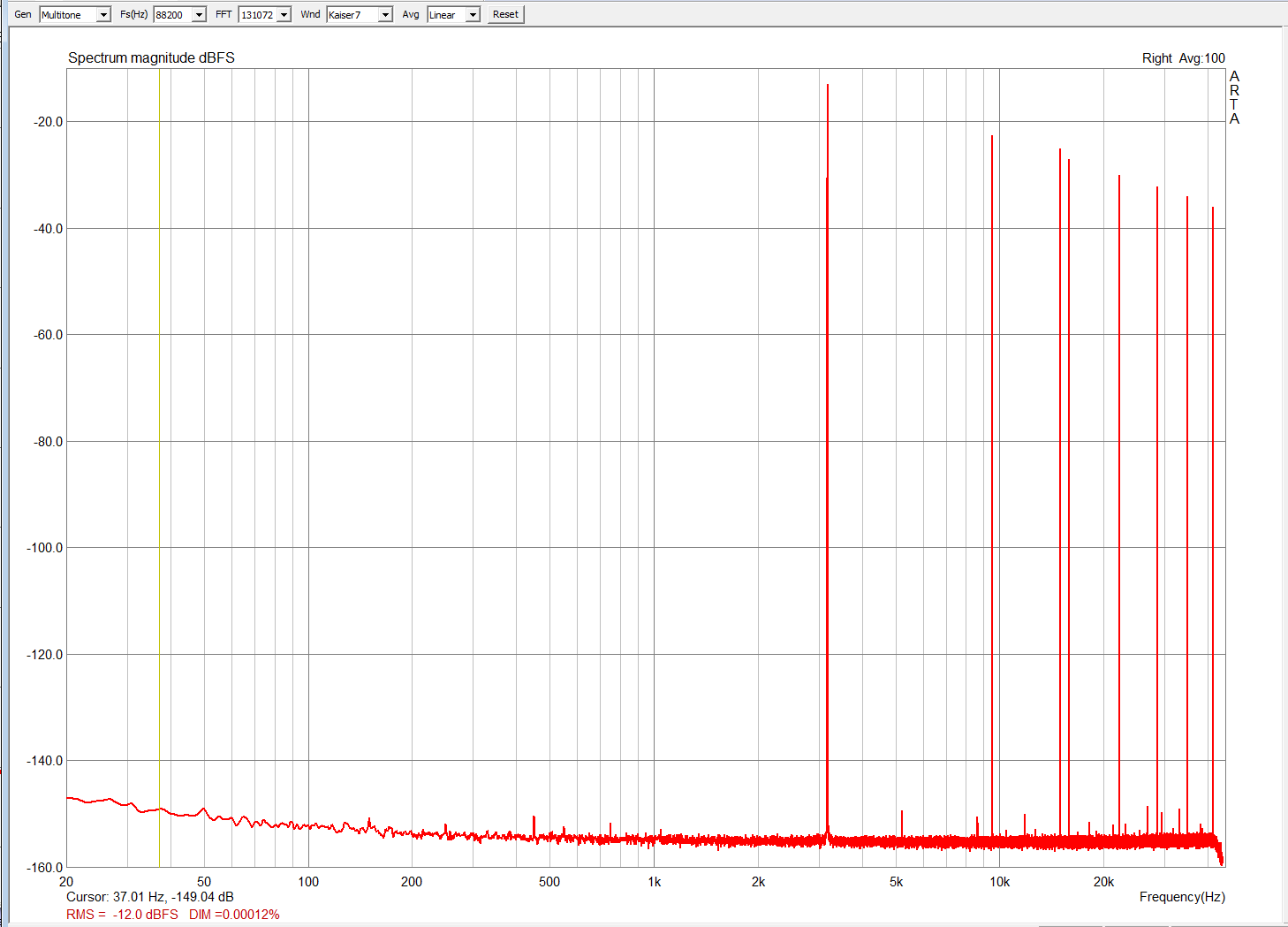Click the 1k frequency axis label

[654, 881]
